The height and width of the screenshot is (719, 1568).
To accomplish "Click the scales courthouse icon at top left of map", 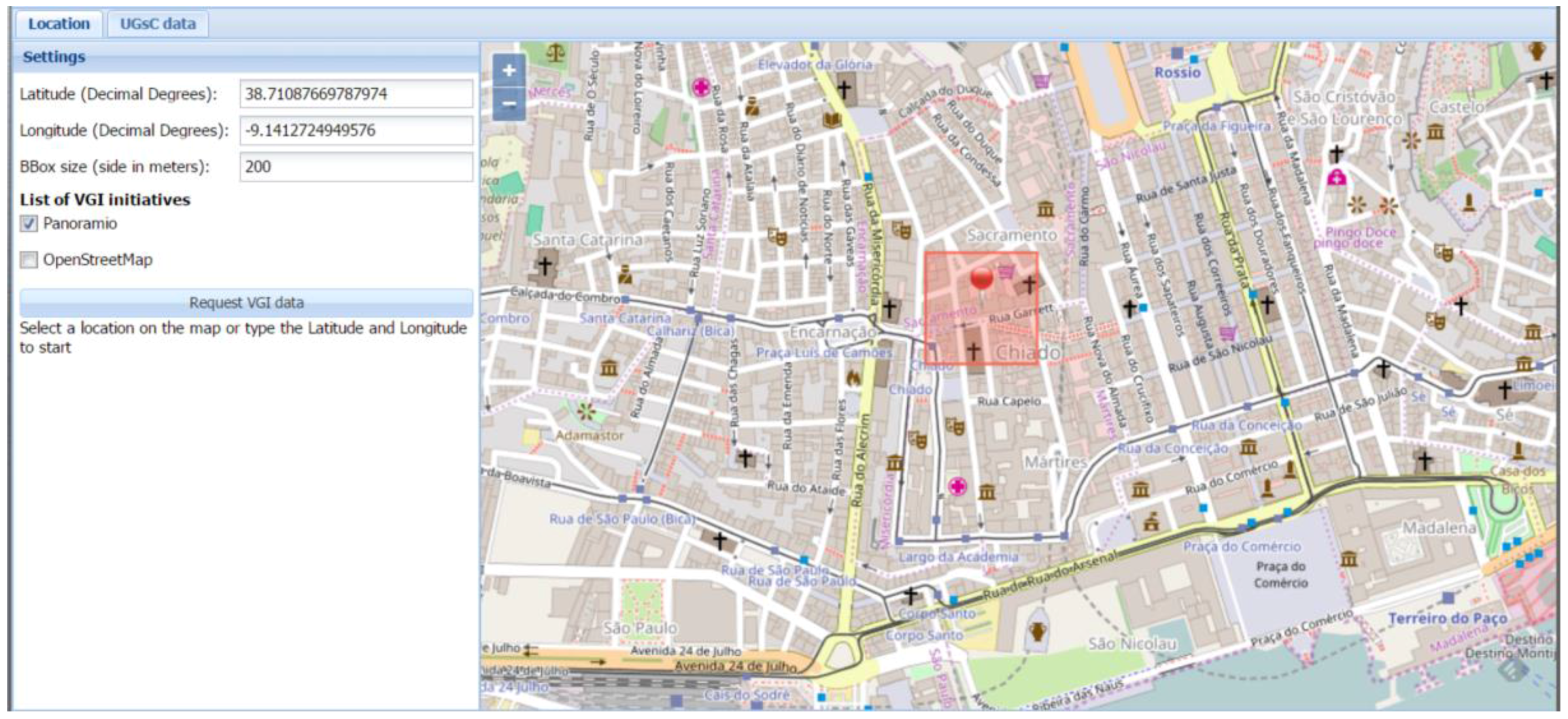I will [x=555, y=53].
